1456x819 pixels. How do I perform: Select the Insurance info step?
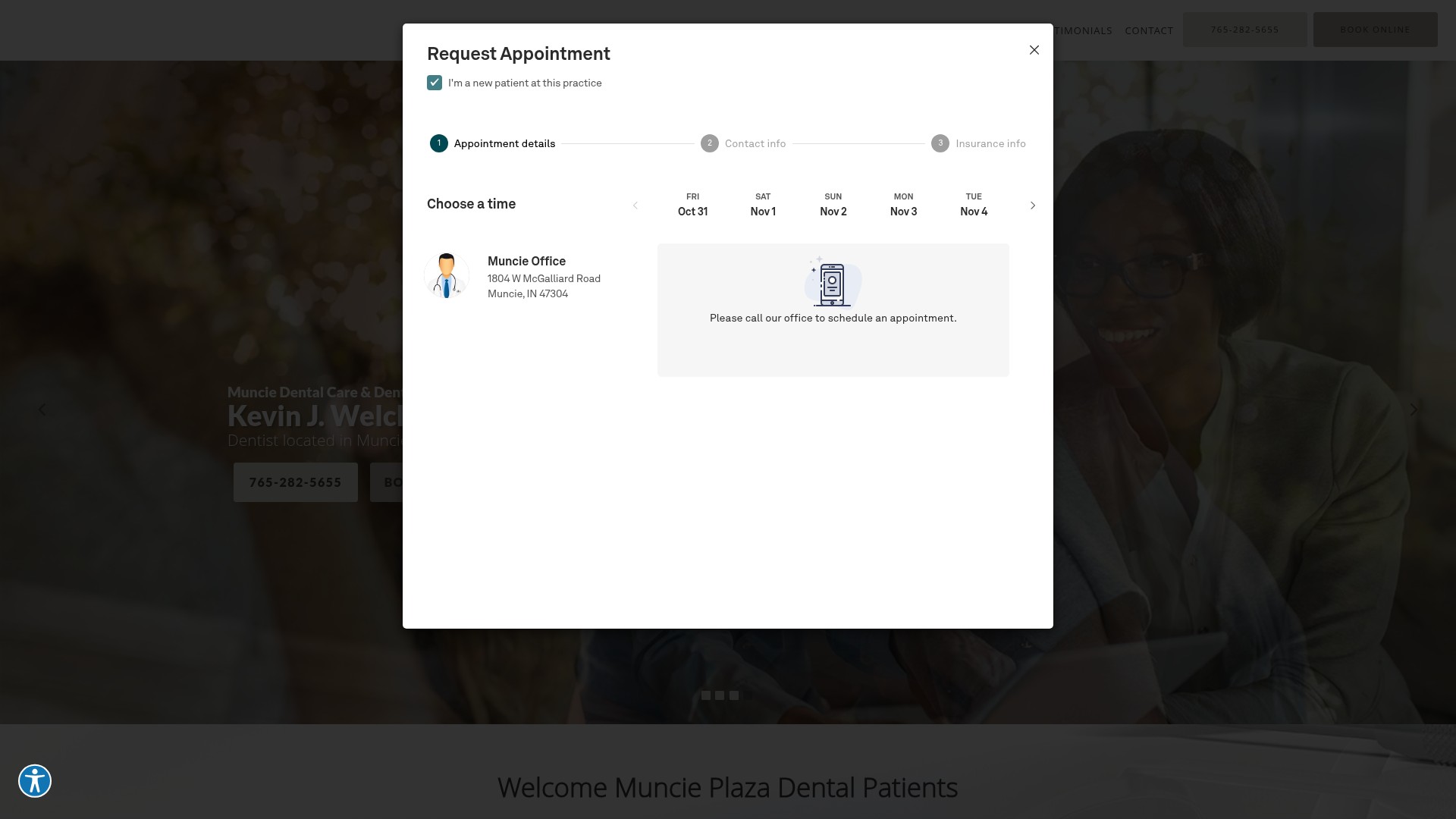[978, 143]
